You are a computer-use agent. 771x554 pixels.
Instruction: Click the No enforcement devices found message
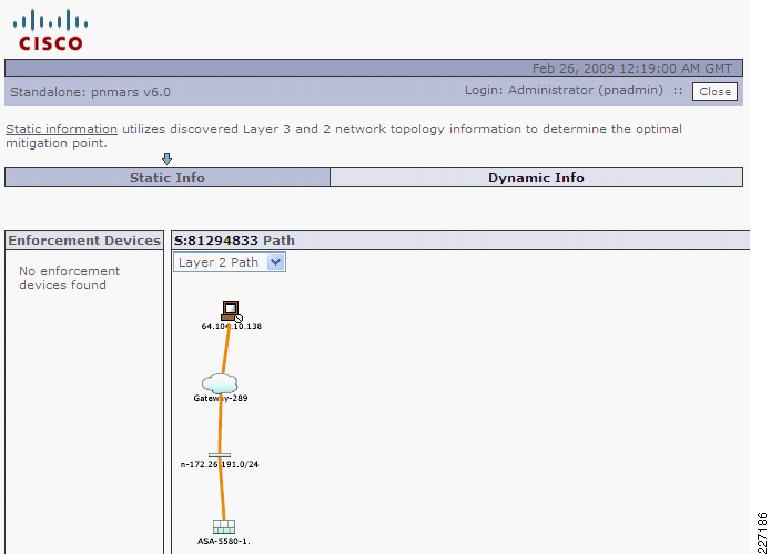[x=69, y=278]
